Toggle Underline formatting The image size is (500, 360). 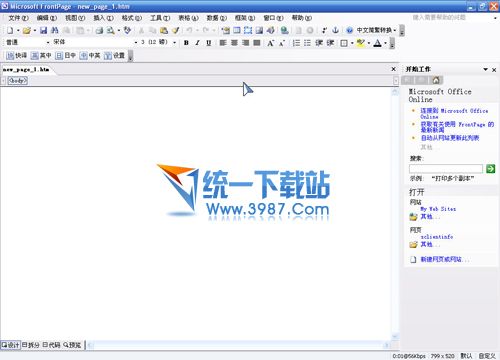(209, 43)
